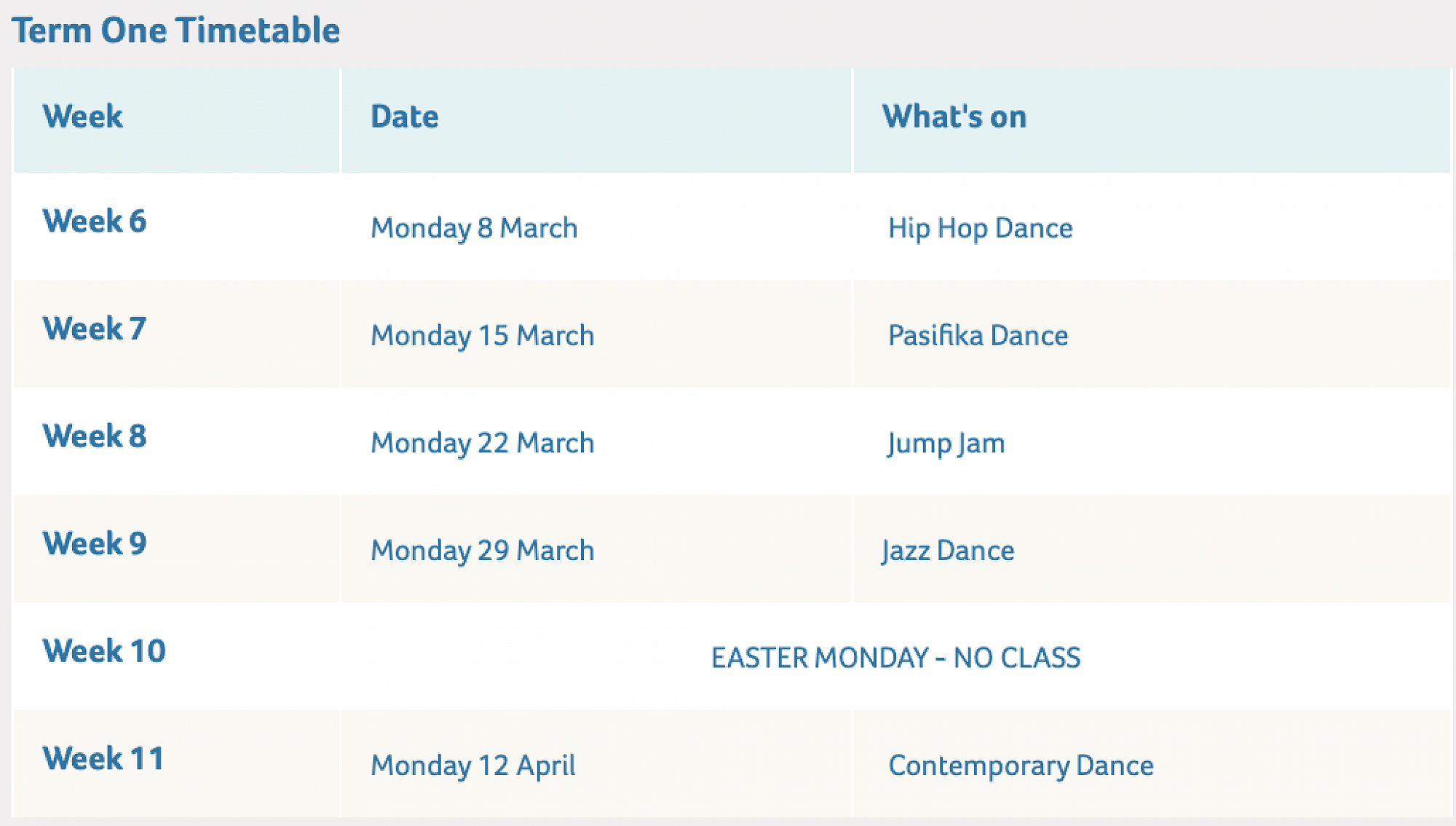Open the Jump Jam entry
The width and height of the screenshot is (1456, 826).
946,443
